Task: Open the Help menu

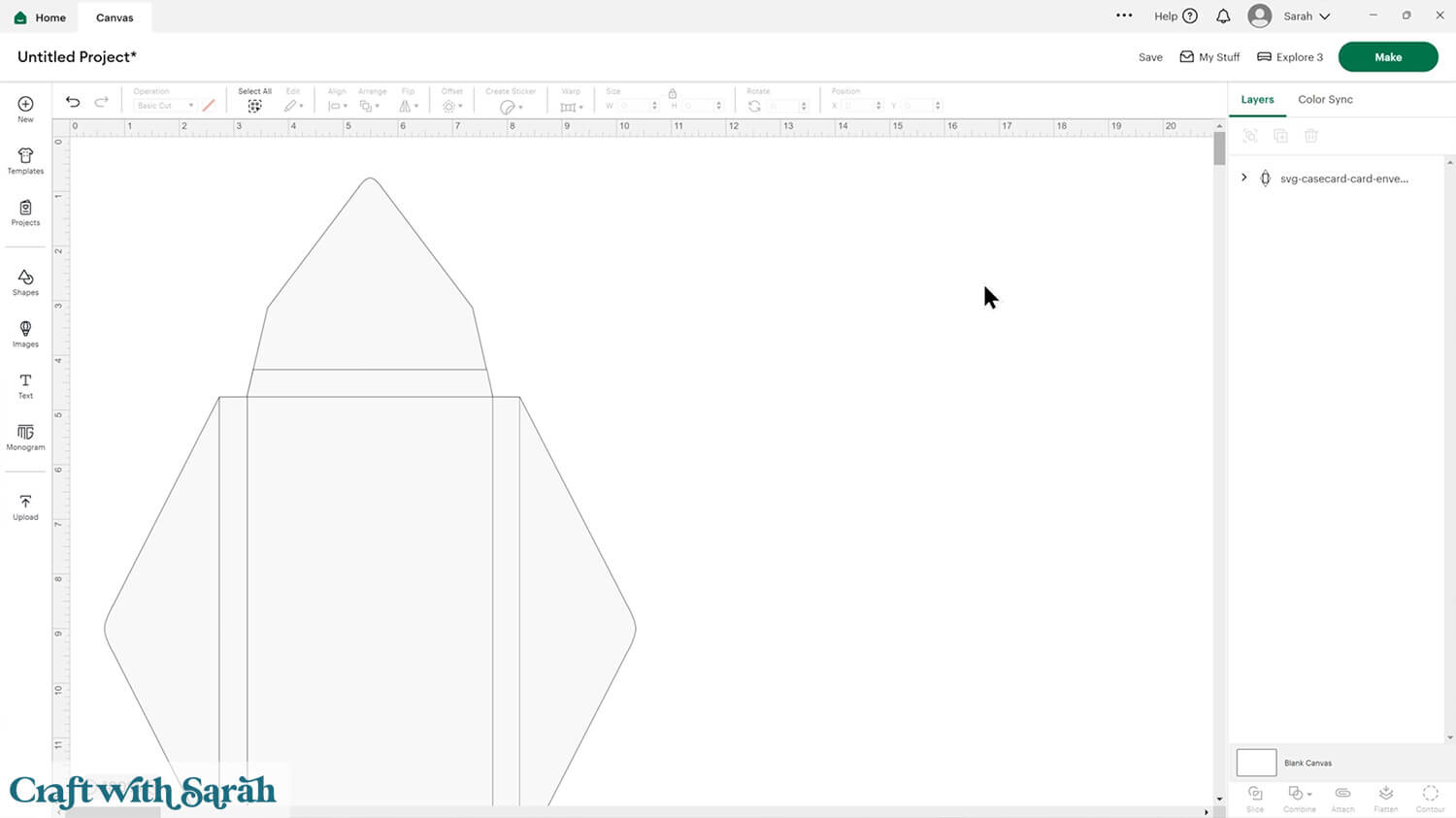Action: 1175,16
